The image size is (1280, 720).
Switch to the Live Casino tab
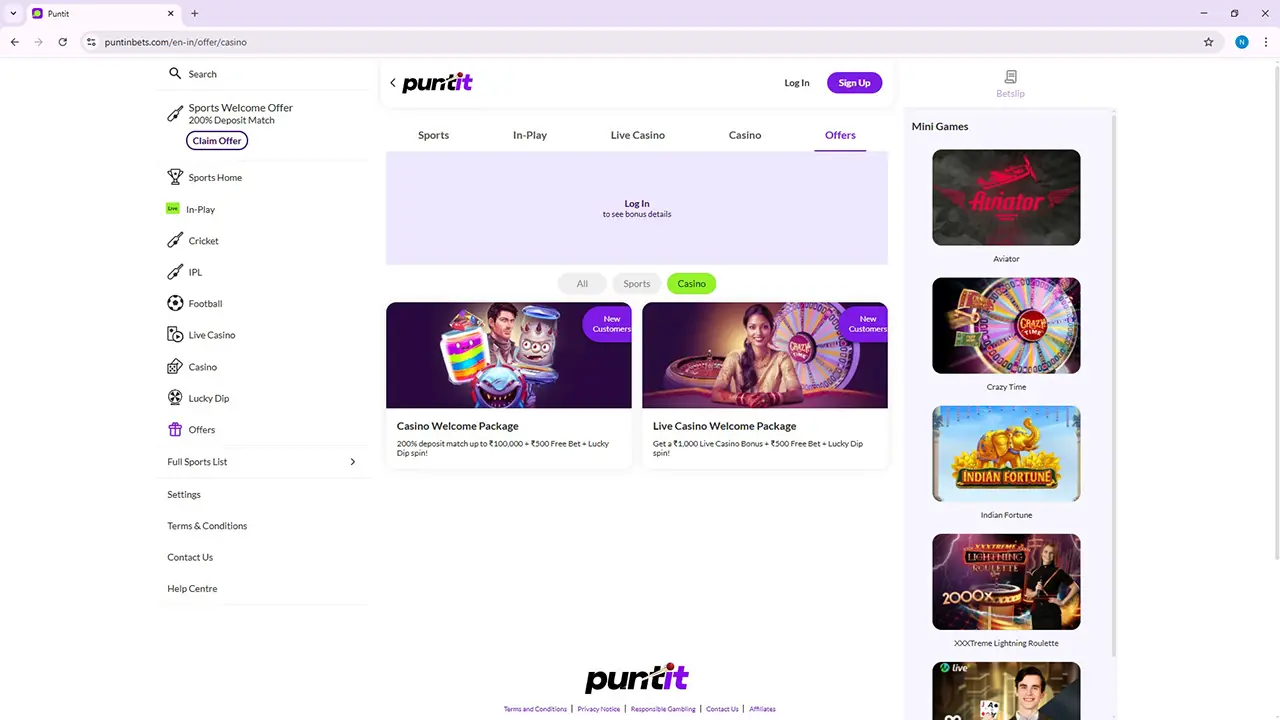pos(638,135)
